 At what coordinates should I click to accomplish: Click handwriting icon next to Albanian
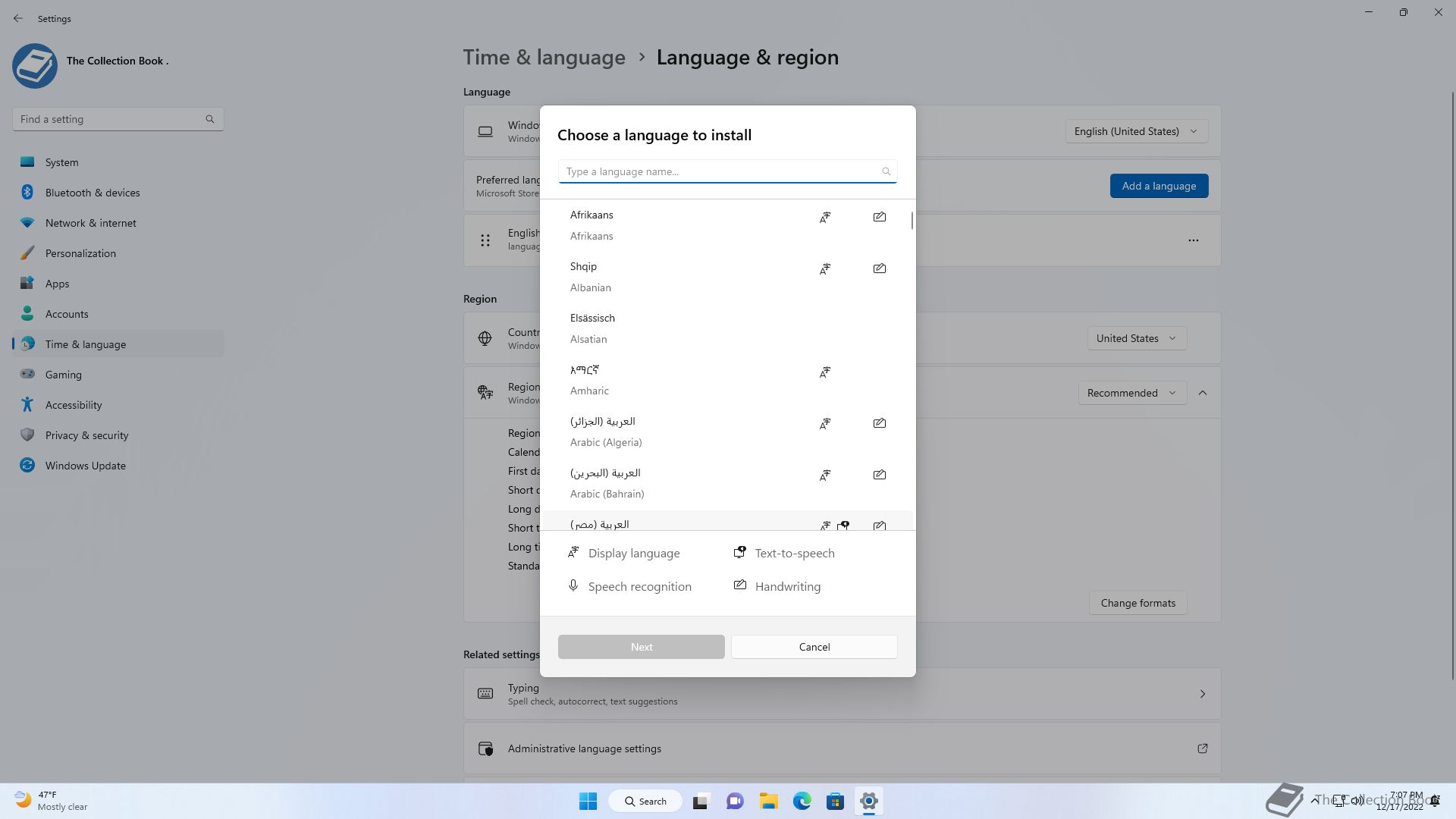879,268
